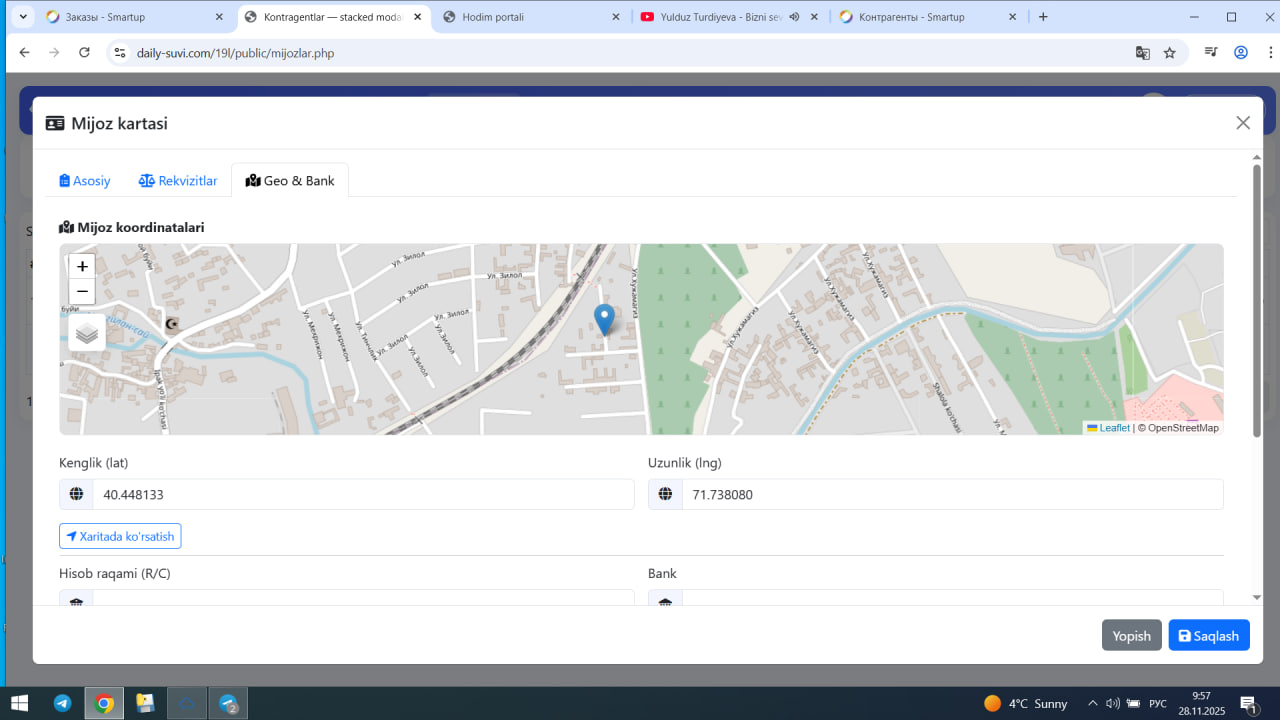Open File Explorer from the taskbar
The height and width of the screenshot is (720, 1280).
point(145,703)
